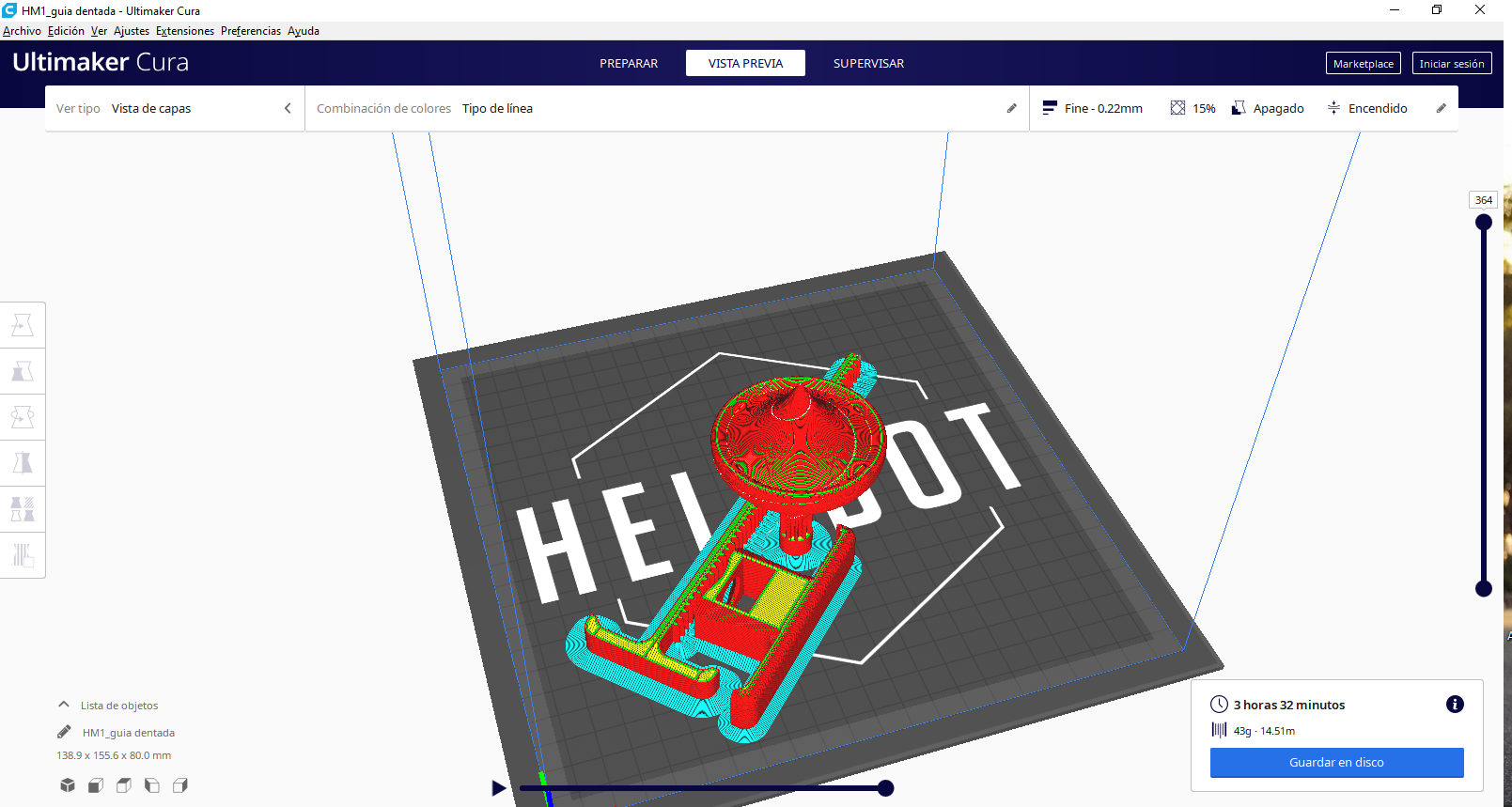The height and width of the screenshot is (807, 1512).
Task: Switch to the SUPERVISAR stage
Action: pyautogui.click(x=868, y=63)
